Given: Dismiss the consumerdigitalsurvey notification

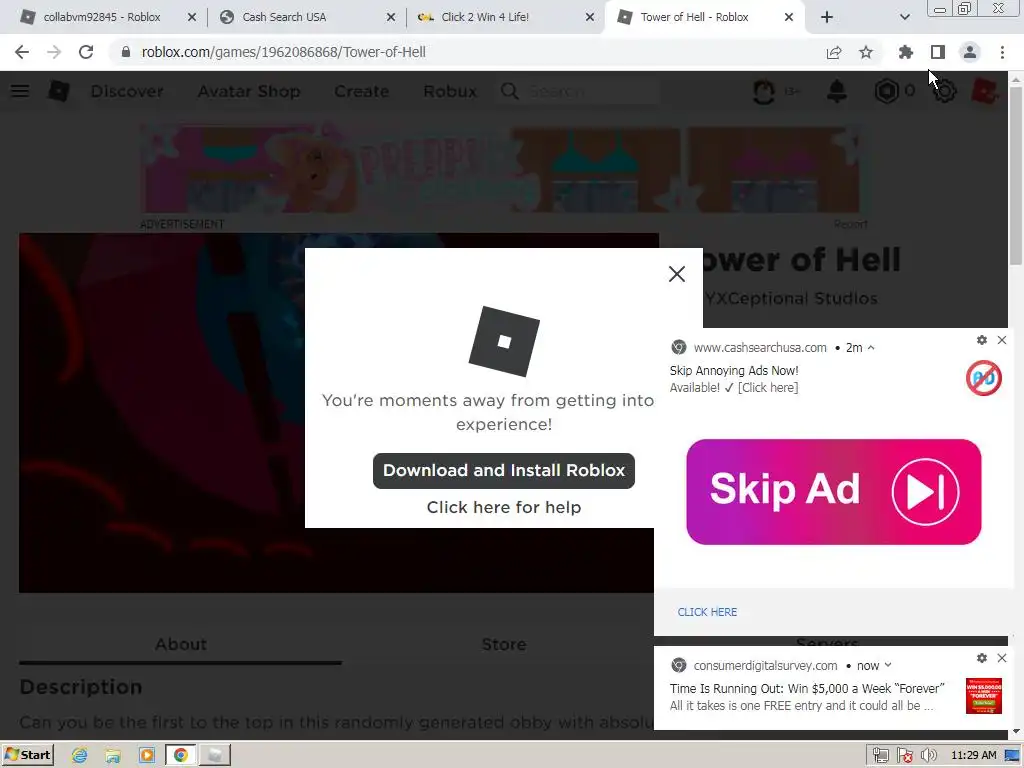Looking at the screenshot, I should pos(1002,658).
